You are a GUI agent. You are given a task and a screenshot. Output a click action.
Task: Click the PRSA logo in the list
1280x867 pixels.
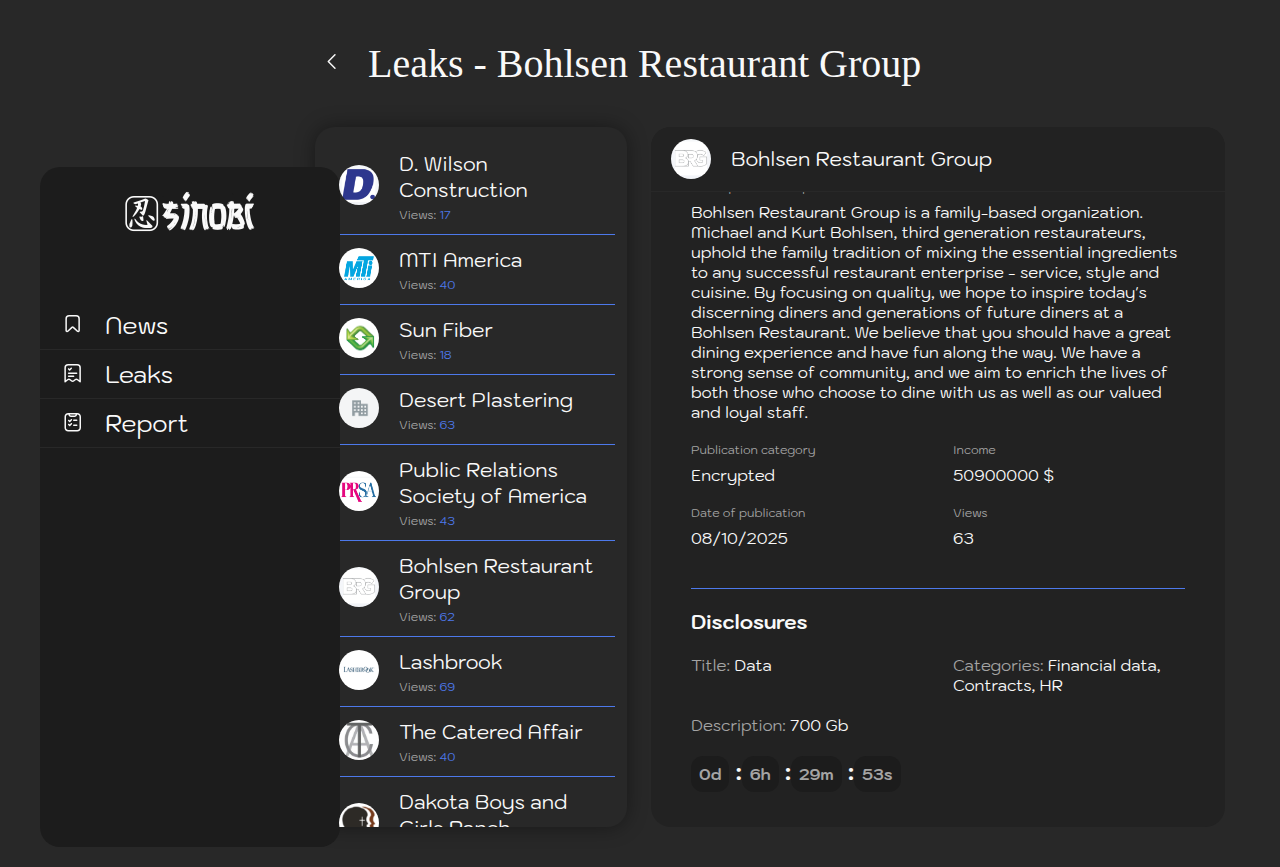[359, 491]
